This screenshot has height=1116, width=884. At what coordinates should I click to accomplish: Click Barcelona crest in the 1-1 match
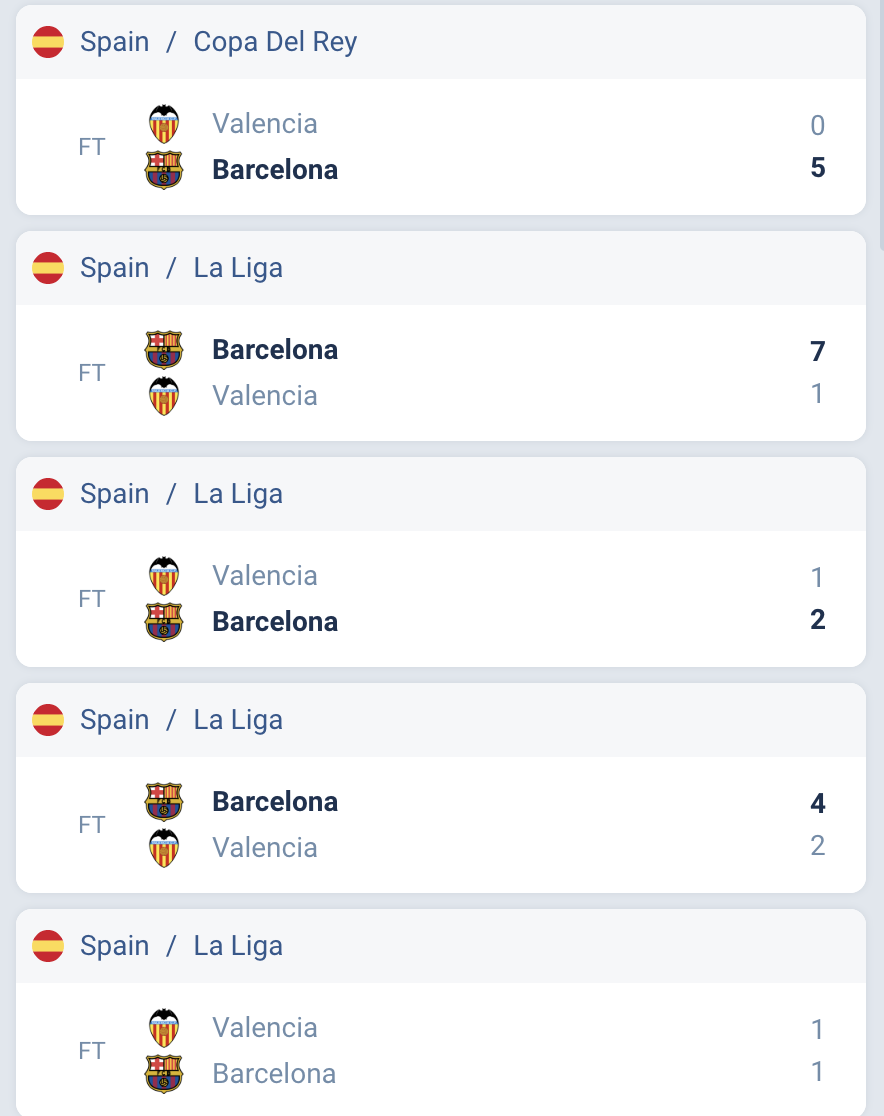coord(164,1074)
